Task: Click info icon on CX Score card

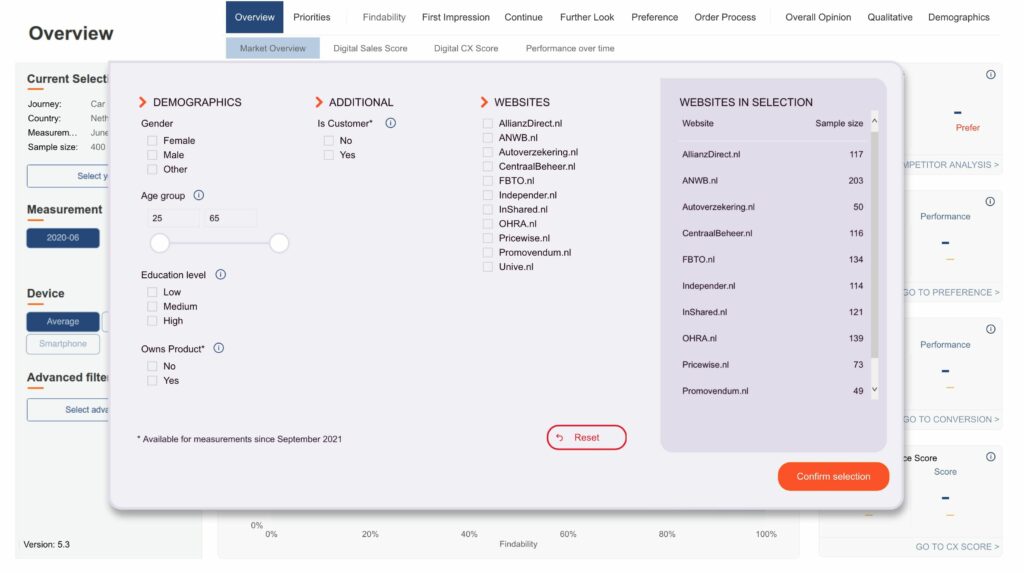Action: 991,457
